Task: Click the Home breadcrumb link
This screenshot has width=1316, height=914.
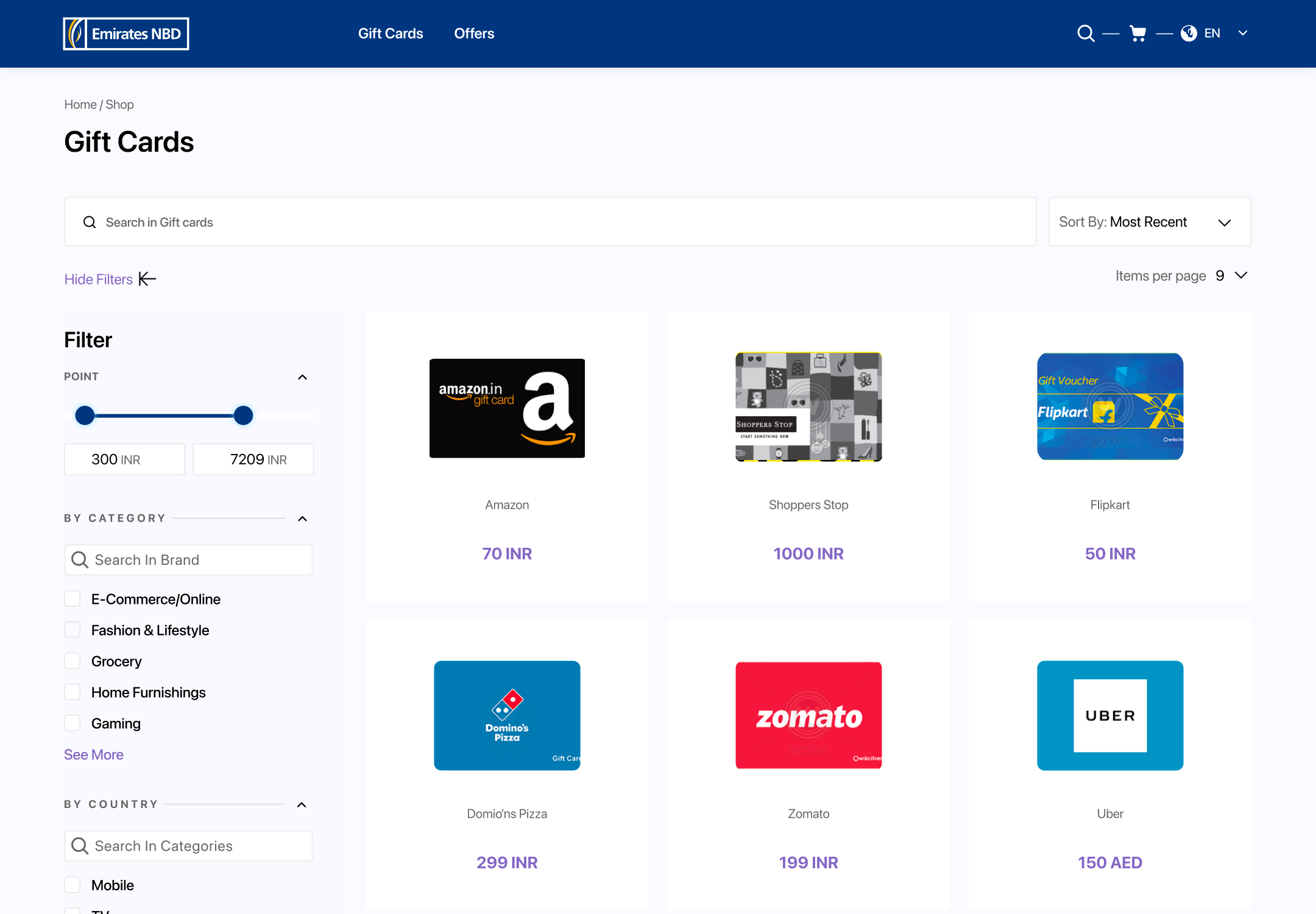Action: 80,105
